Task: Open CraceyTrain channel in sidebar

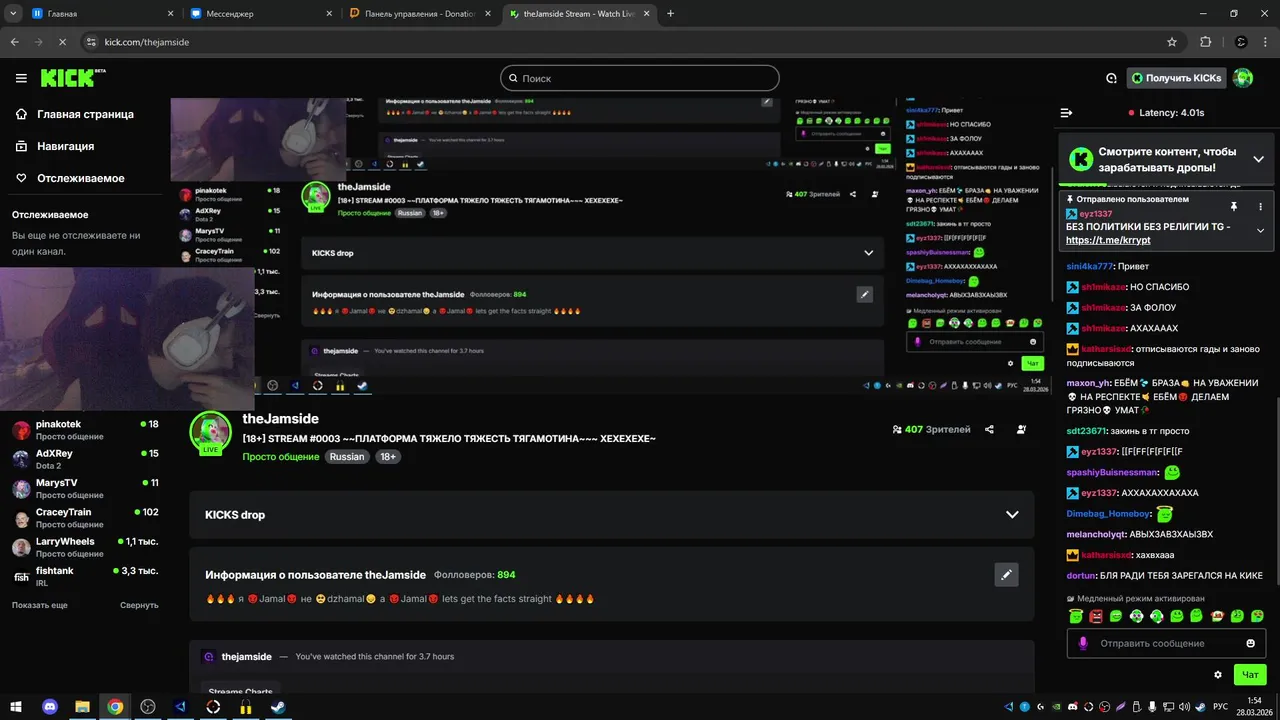Action: 85,518
